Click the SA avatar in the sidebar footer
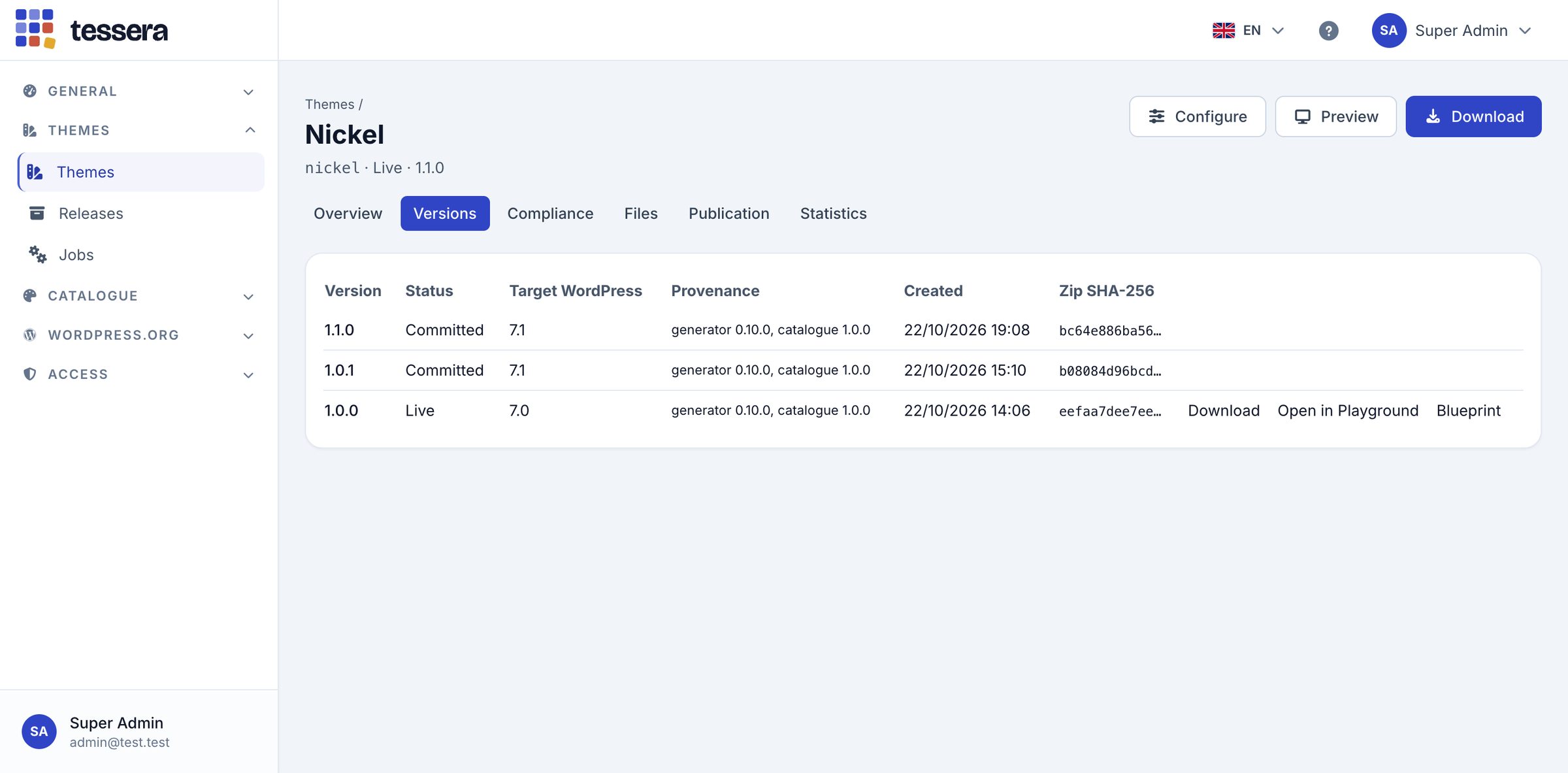1568x773 pixels. (39, 731)
